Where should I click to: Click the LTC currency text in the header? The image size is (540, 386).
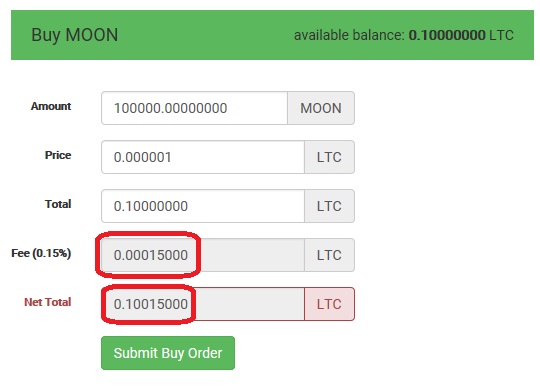(501, 35)
